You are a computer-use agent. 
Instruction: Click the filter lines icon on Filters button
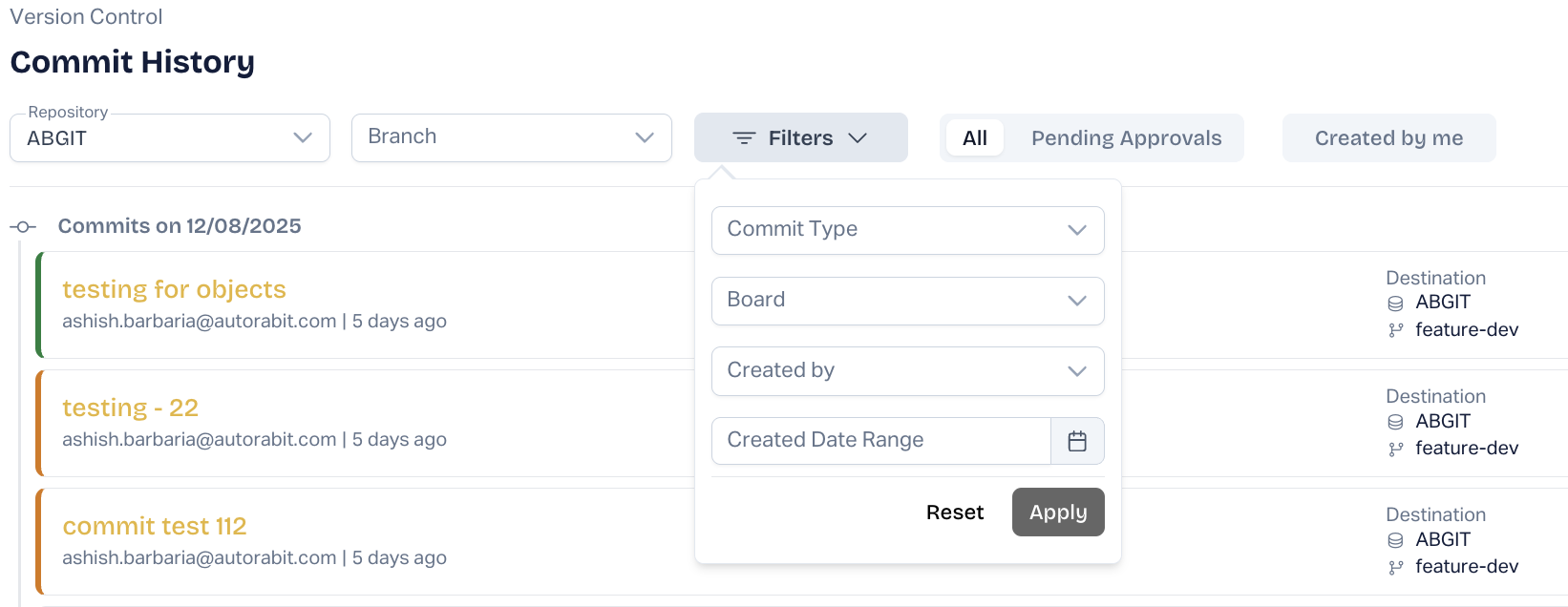click(744, 138)
